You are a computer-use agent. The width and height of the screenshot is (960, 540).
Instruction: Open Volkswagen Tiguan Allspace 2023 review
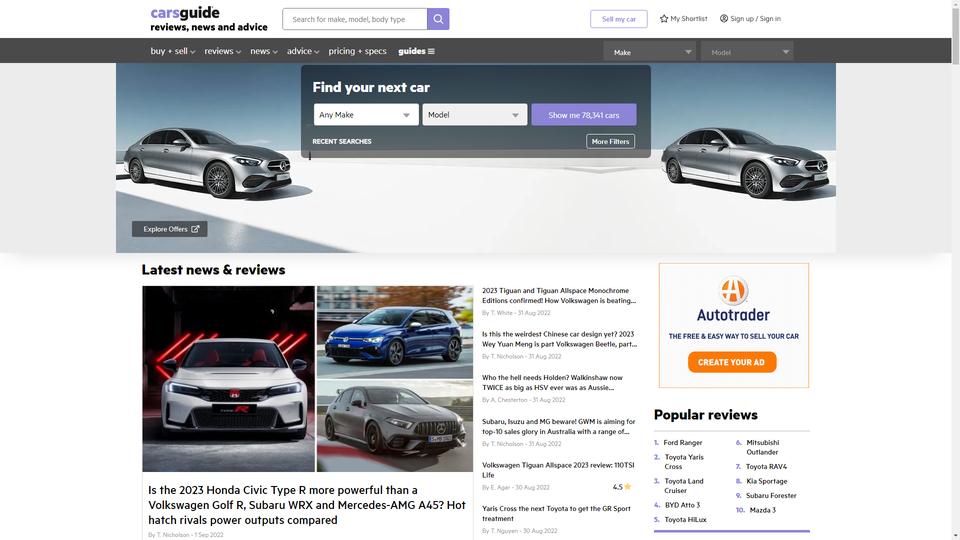tap(558, 470)
